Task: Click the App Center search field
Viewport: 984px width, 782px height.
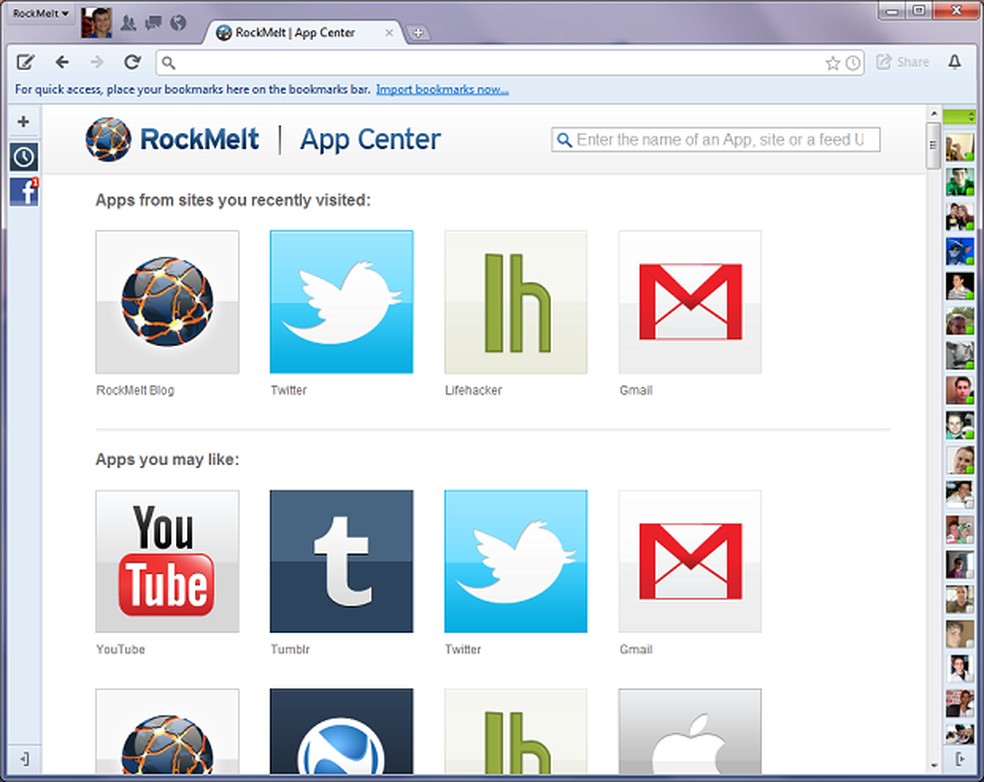Action: tap(715, 139)
